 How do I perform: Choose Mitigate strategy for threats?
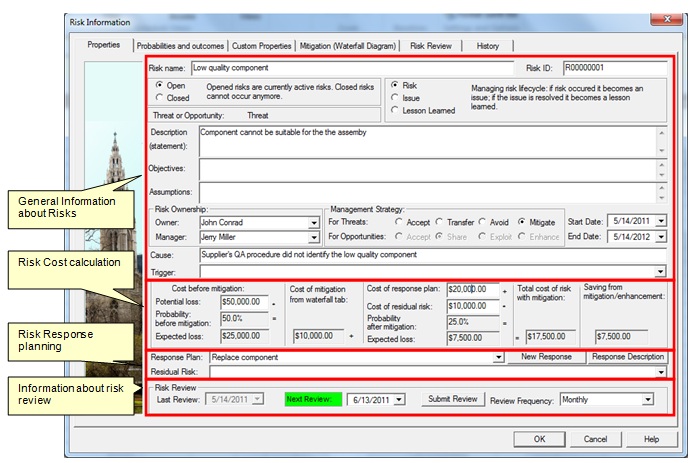click(x=522, y=222)
